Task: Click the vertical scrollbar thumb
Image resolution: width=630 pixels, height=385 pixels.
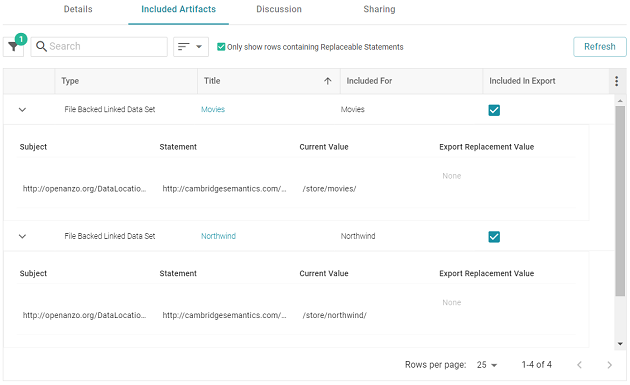Action: [620, 201]
